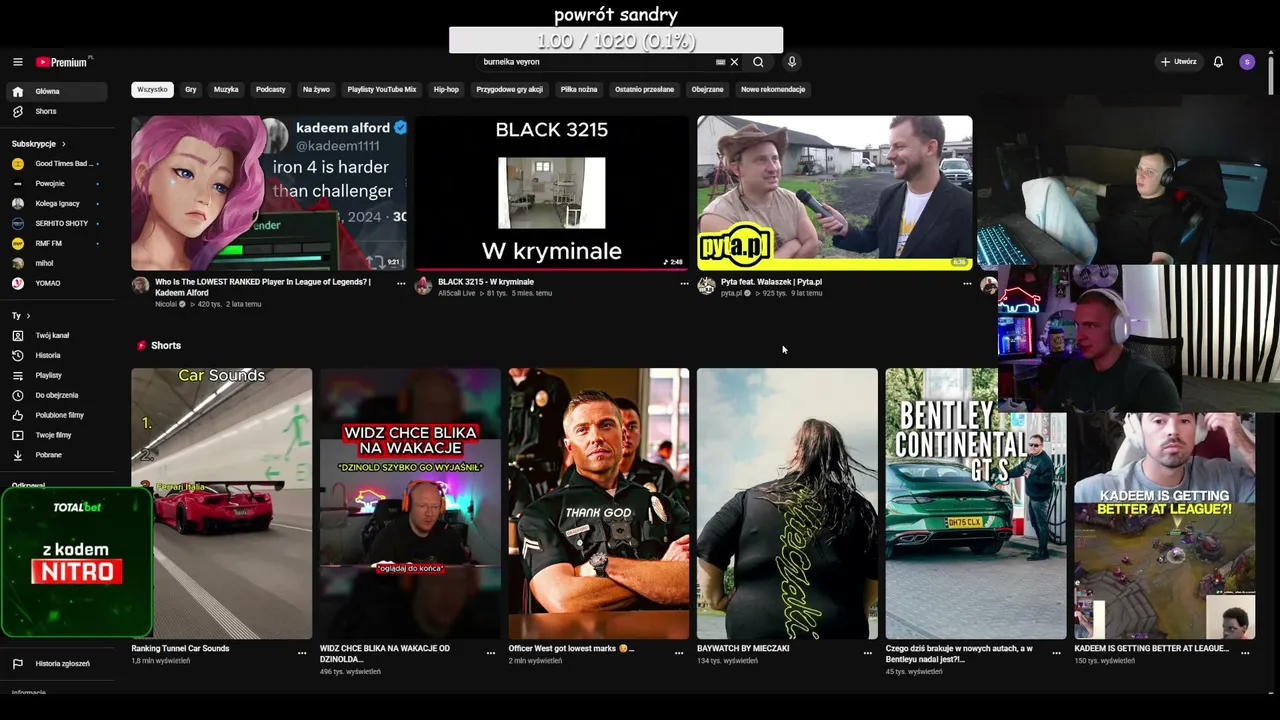Open the mihol subscription channel
Screen dimensions: 1280x720
pos(57,264)
